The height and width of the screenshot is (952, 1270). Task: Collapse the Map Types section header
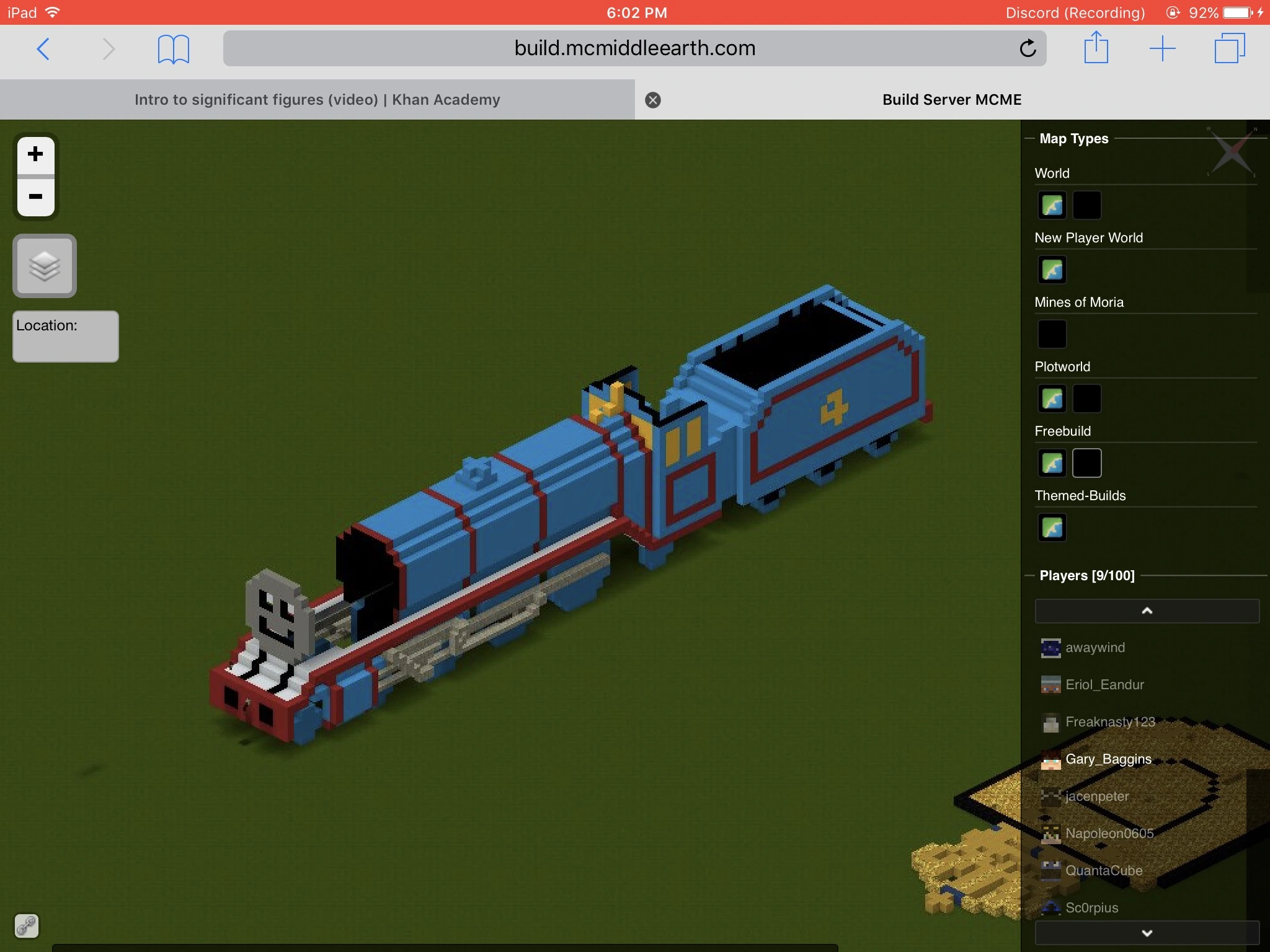click(1073, 139)
